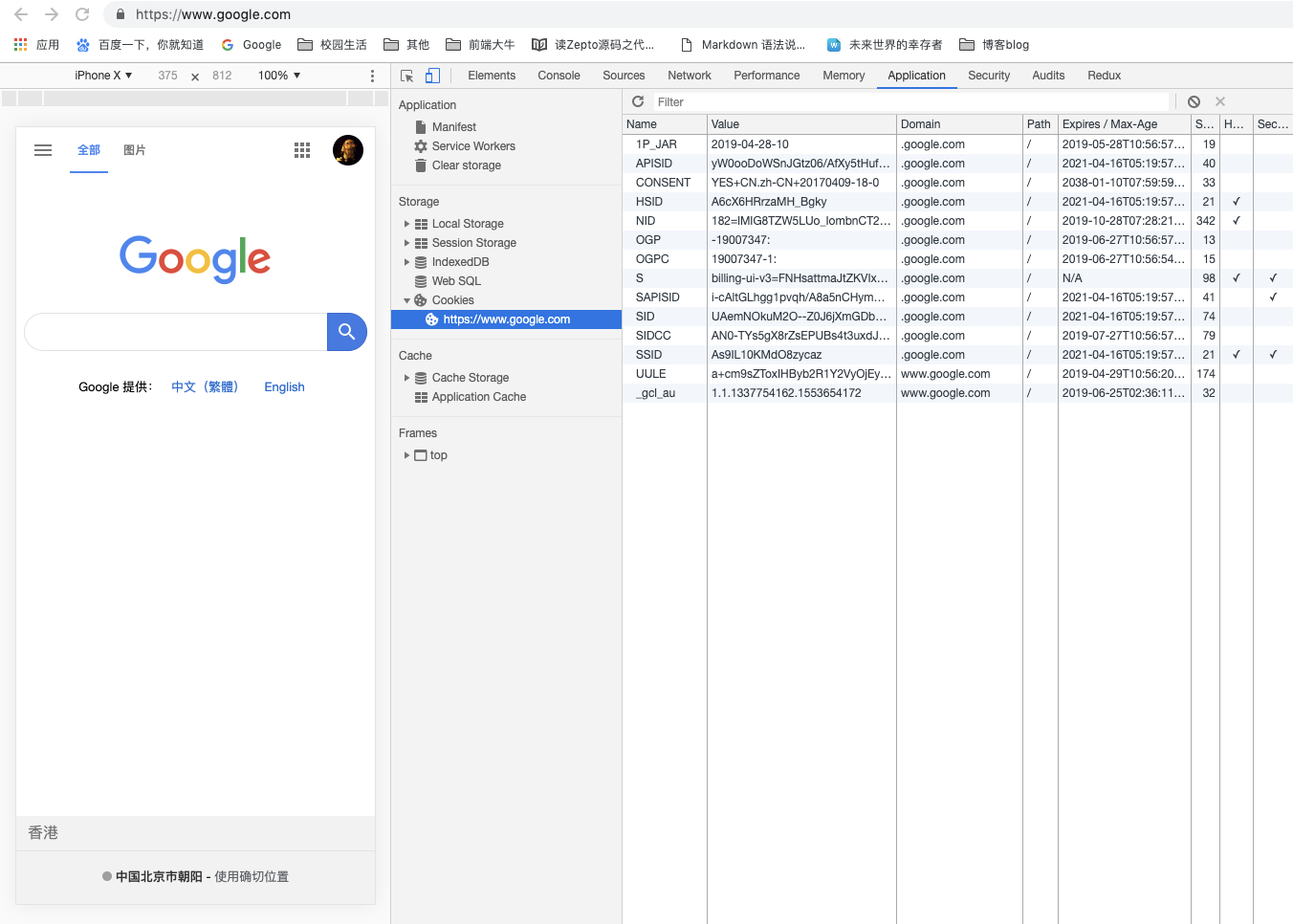Select Application Cache in sidebar
The image size is (1293, 924).
coord(479,397)
